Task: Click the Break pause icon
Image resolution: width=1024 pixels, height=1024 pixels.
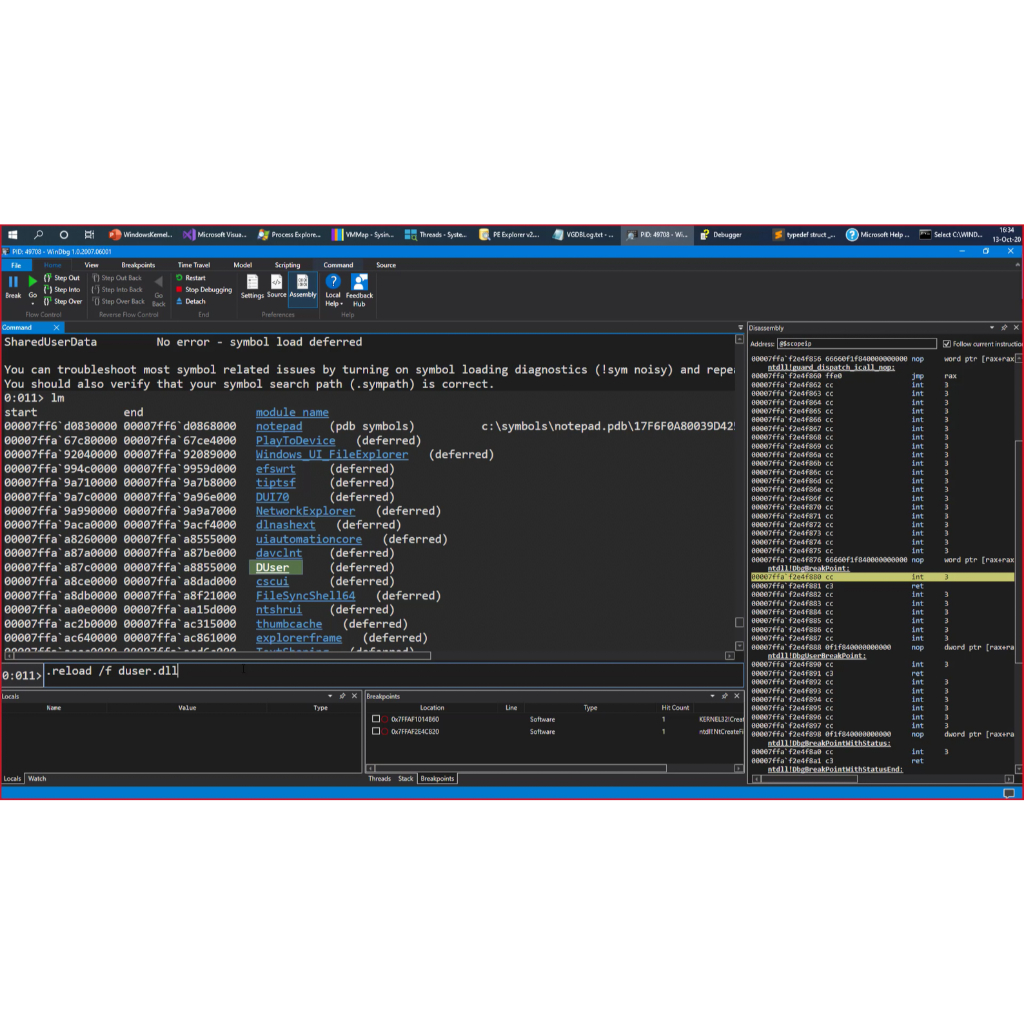Action: click(13, 282)
